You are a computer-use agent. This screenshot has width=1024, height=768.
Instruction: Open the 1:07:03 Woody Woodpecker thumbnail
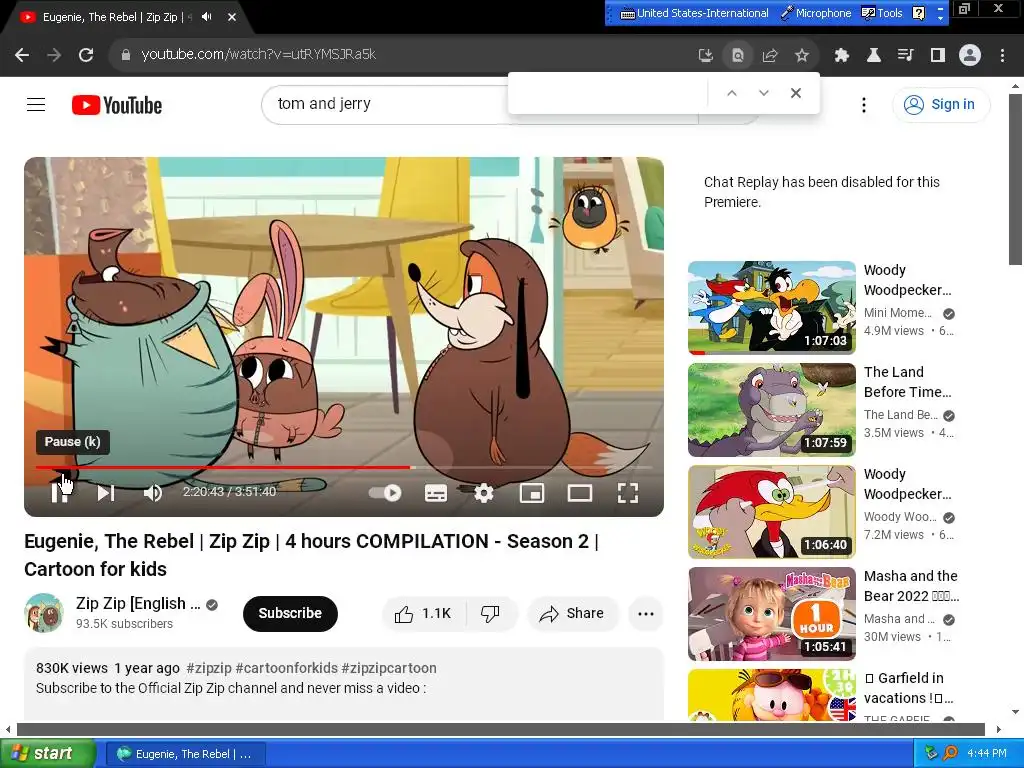(772, 308)
